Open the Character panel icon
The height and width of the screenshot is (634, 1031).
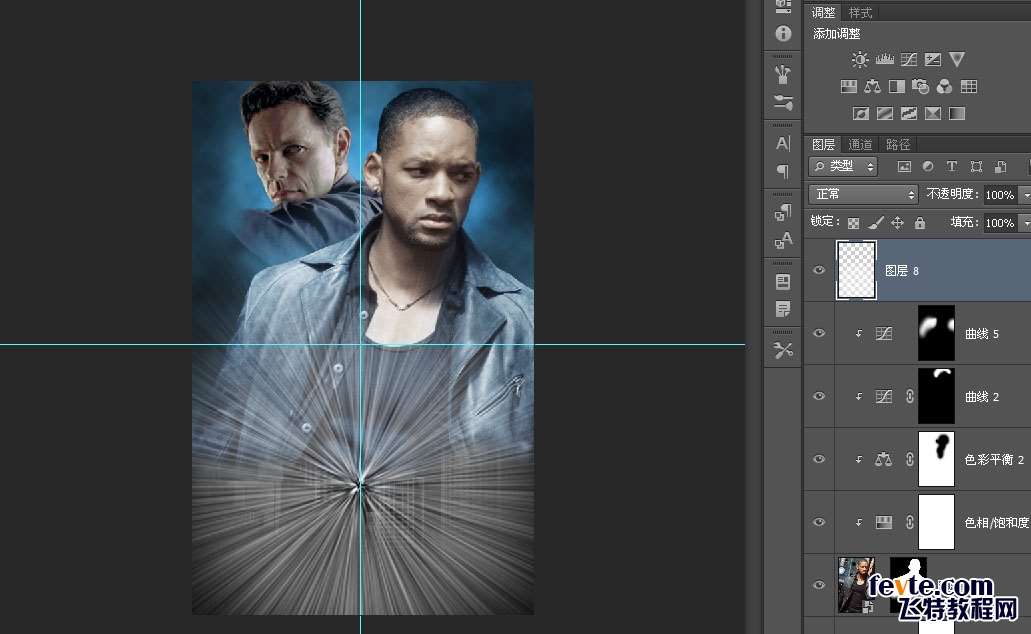tap(782, 143)
